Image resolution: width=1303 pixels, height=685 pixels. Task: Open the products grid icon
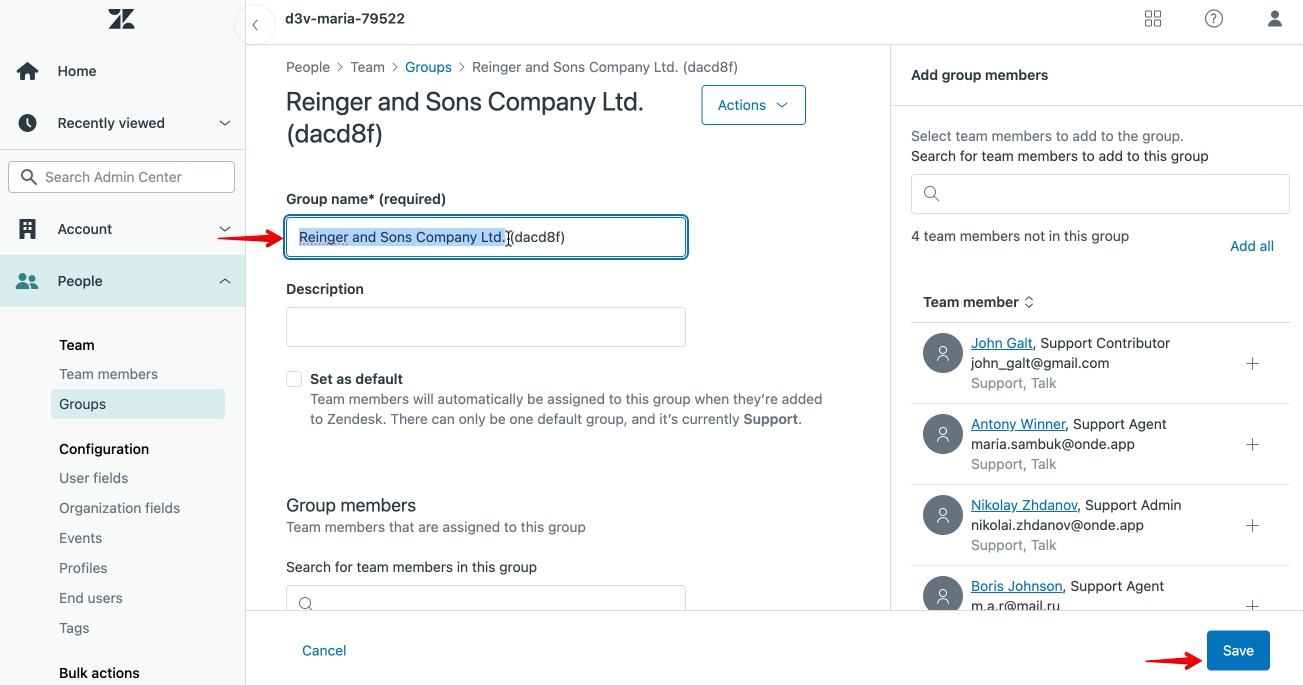(x=1153, y=19)
